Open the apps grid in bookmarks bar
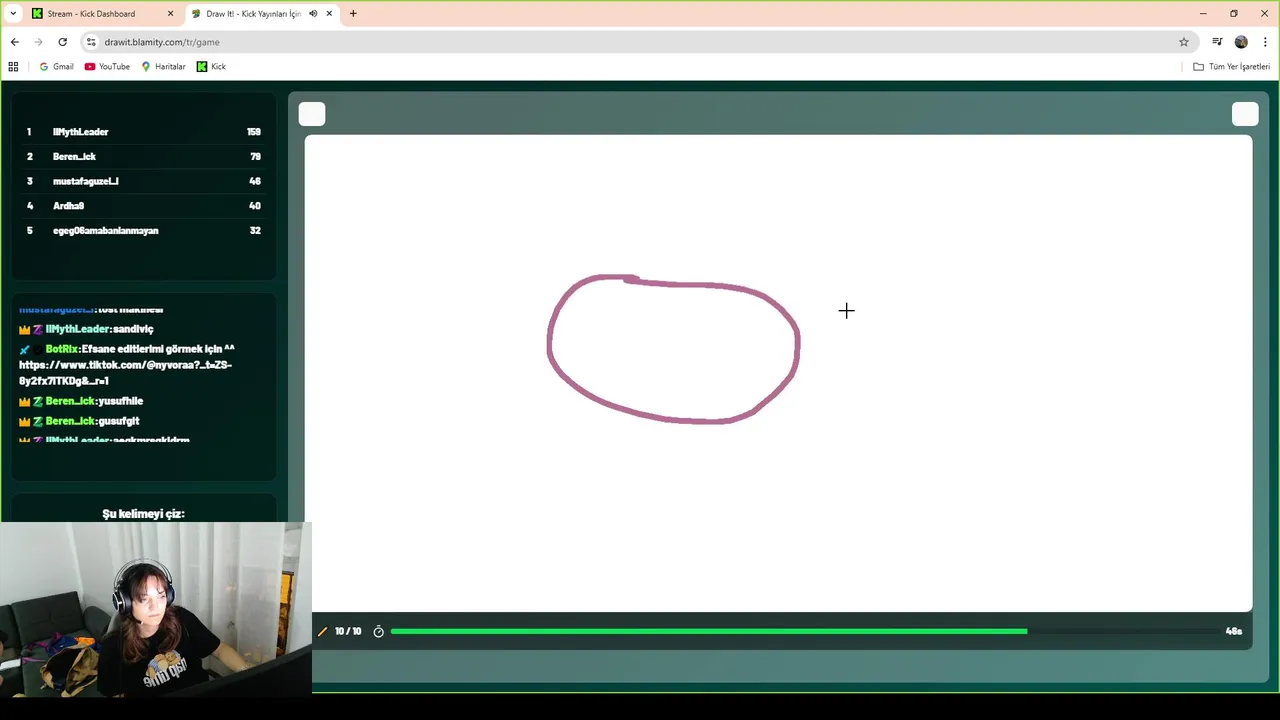The height and width of the screenshot is (720, 1280). tap(13, 66)
